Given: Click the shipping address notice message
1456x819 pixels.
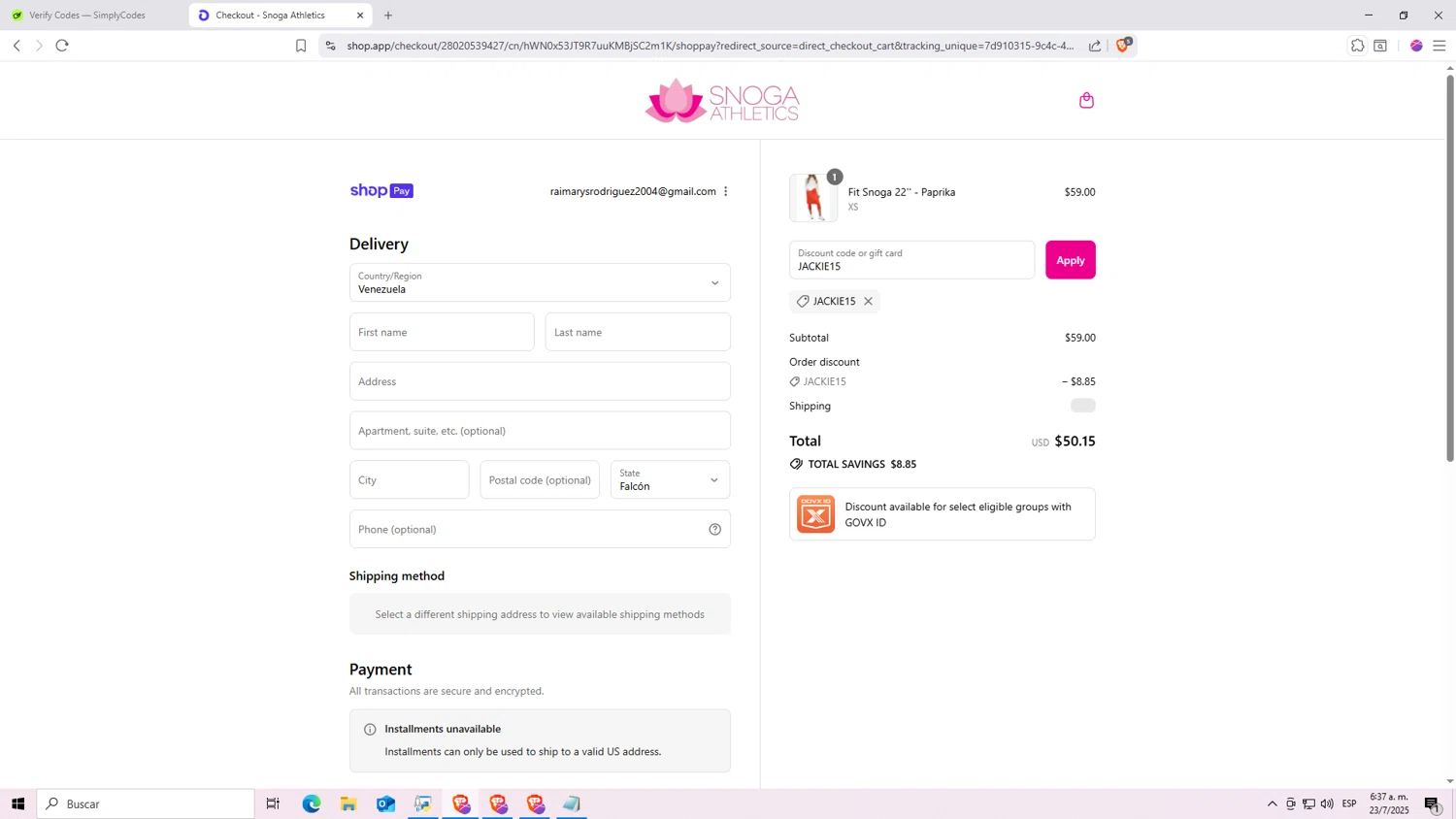Looking at the screenshot, I should pos(540,614).
